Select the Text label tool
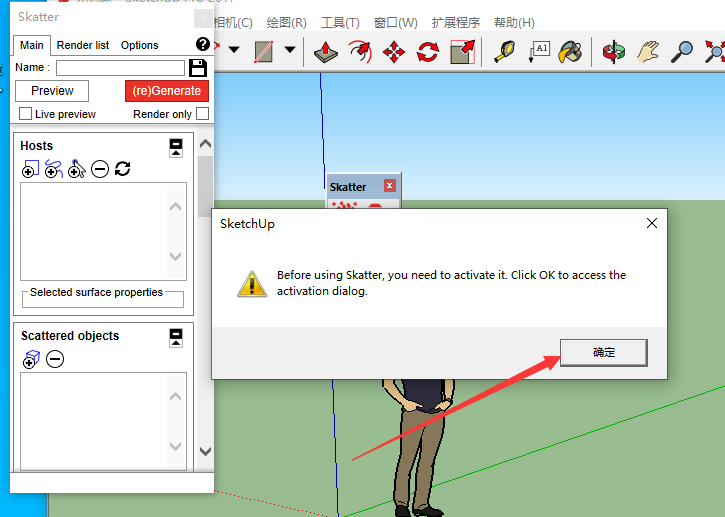Screen dimensions: 725x517 point(539,51)
